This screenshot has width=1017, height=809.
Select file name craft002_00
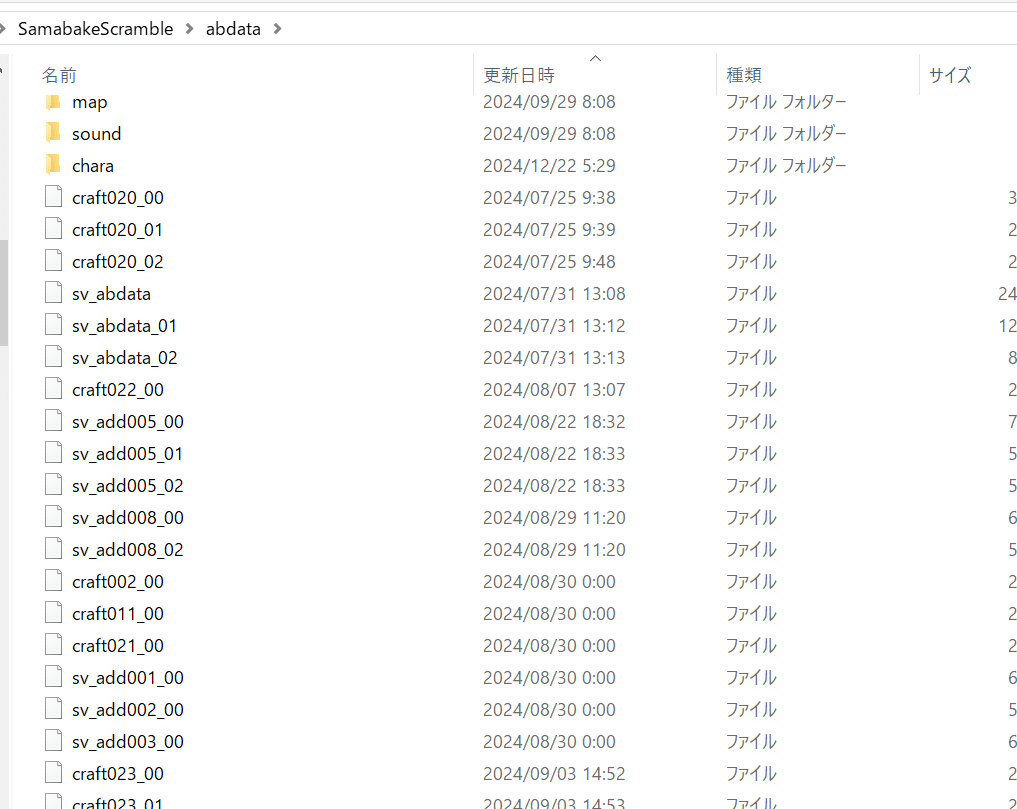click(x=117, y=582)
